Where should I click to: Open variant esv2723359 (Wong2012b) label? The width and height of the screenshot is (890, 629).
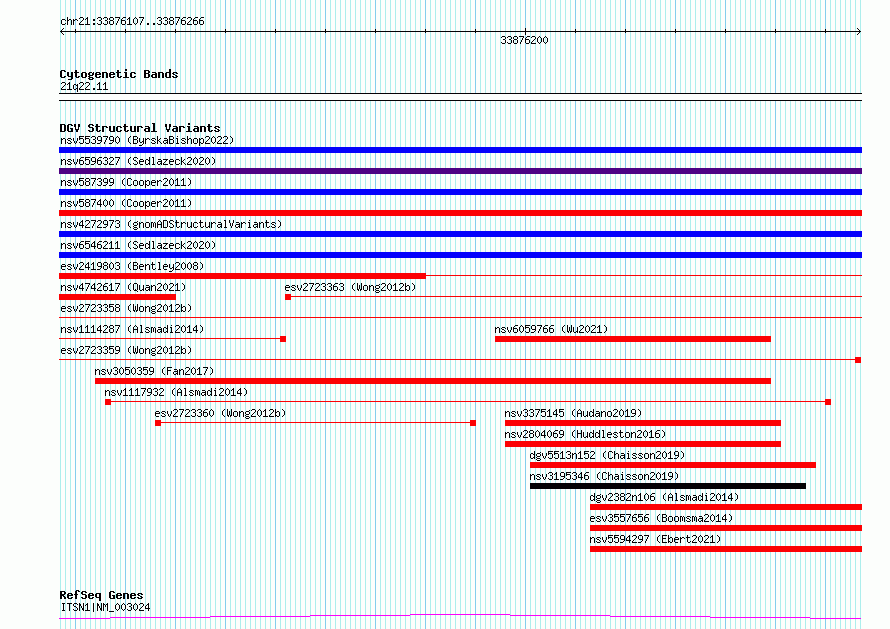point(126,350)
